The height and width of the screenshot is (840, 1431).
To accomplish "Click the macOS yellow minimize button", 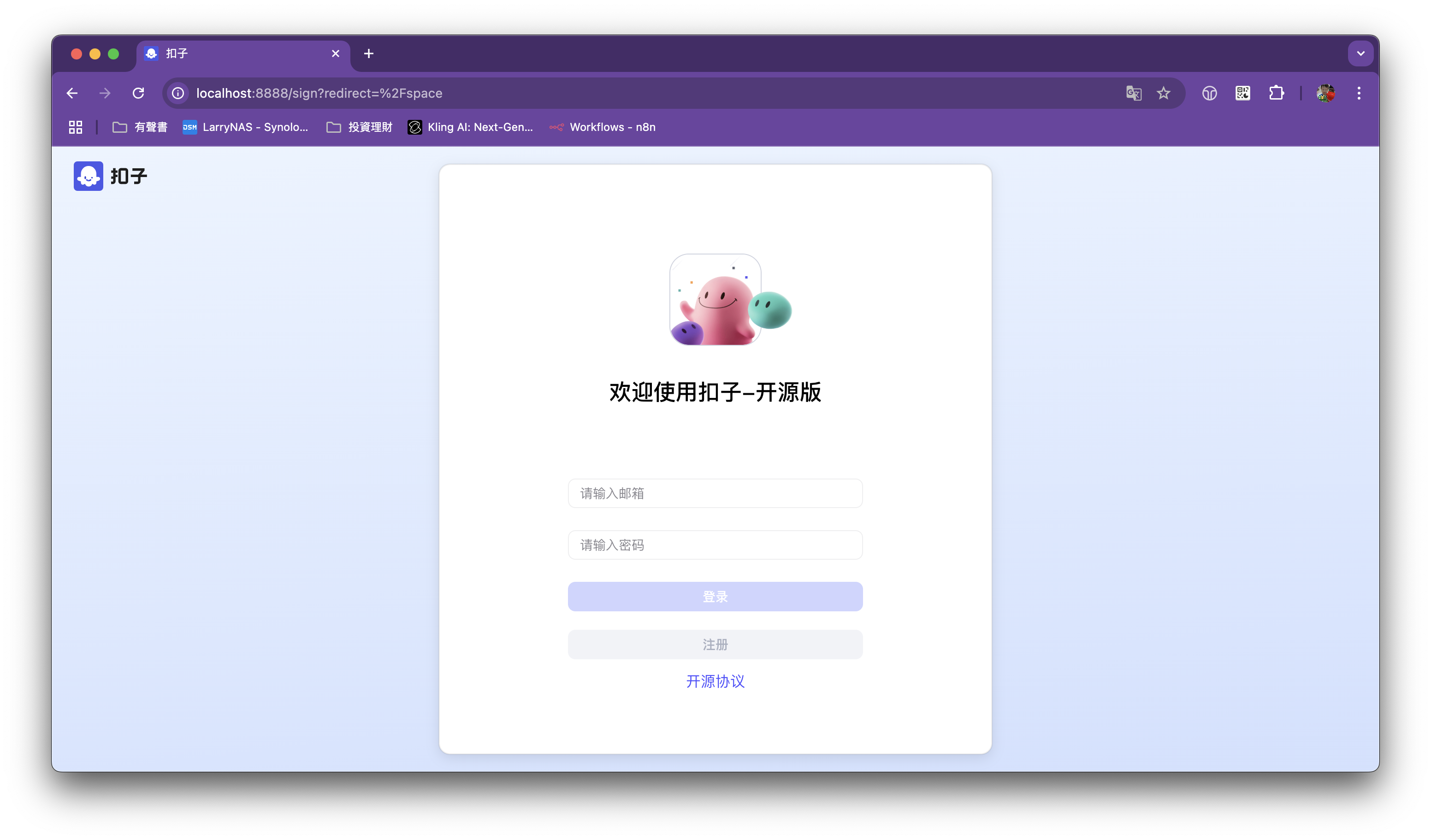I will pos(95,54).
